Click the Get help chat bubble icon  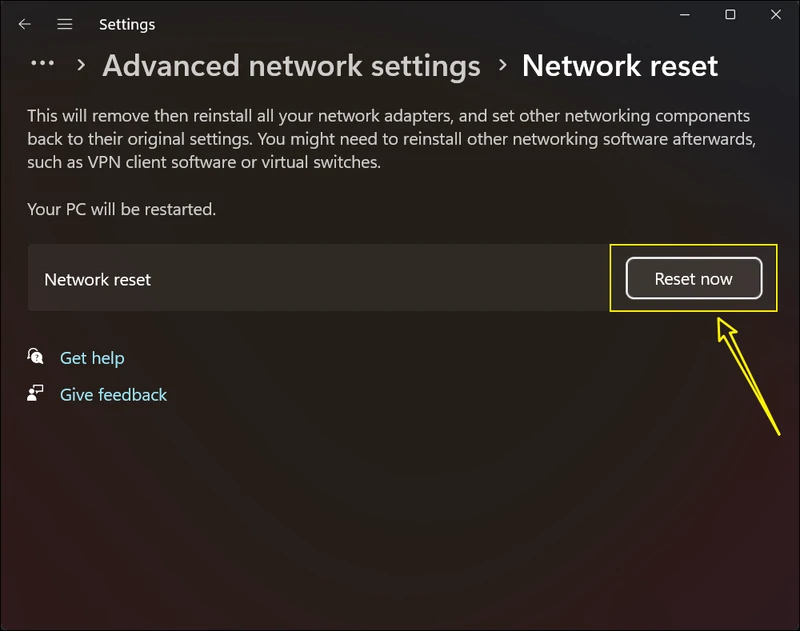(36, 357)
